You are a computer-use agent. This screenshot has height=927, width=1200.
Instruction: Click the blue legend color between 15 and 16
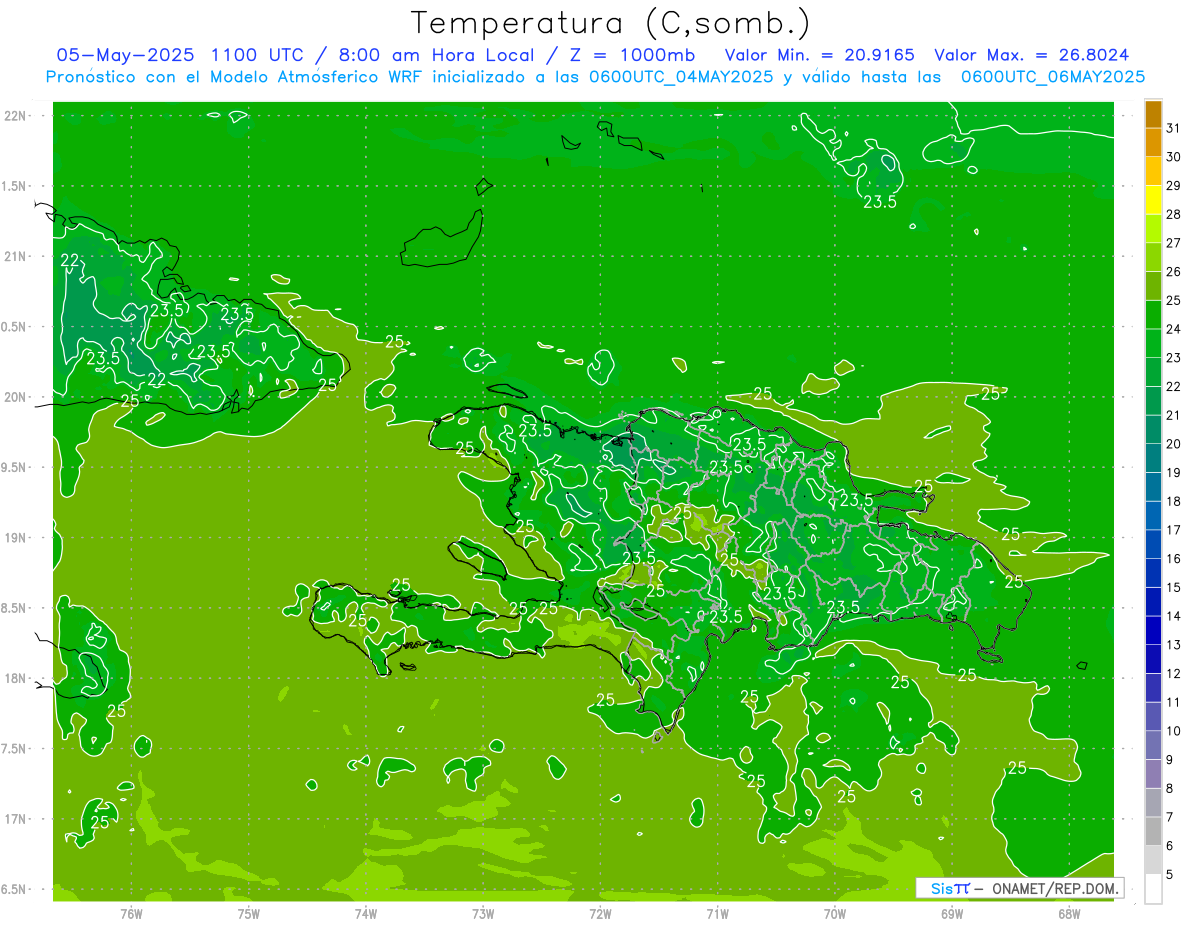pos(1153,573)
